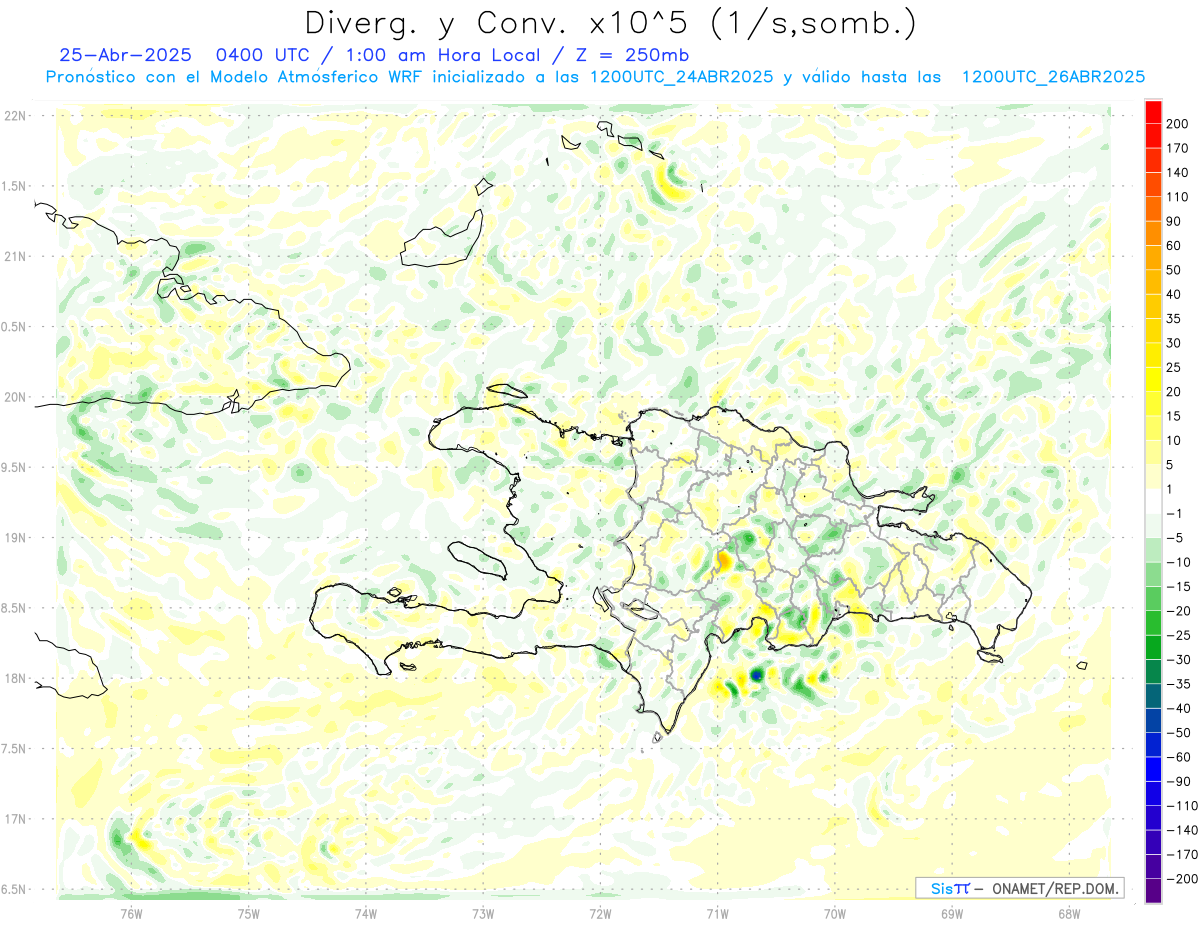The image size is (1200, 927).
Task: Click the 19N latitude label
Action: pyautogui.click(x=14, y=538)
